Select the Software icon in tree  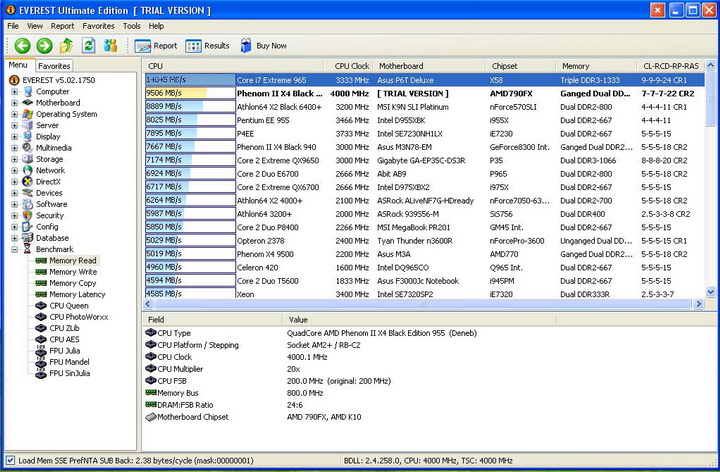[28, 204]
